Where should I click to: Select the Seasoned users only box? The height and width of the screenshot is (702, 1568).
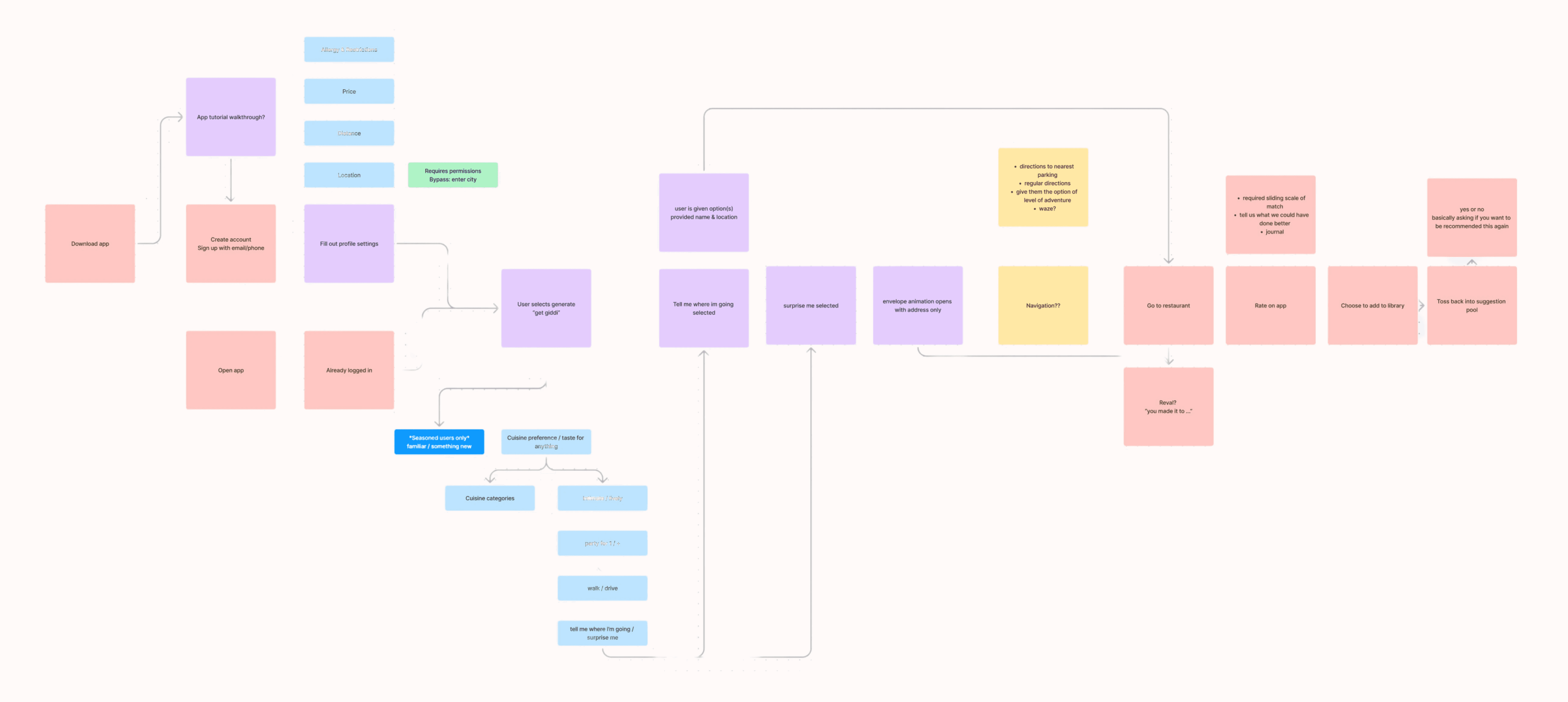(x=439, y=442)
